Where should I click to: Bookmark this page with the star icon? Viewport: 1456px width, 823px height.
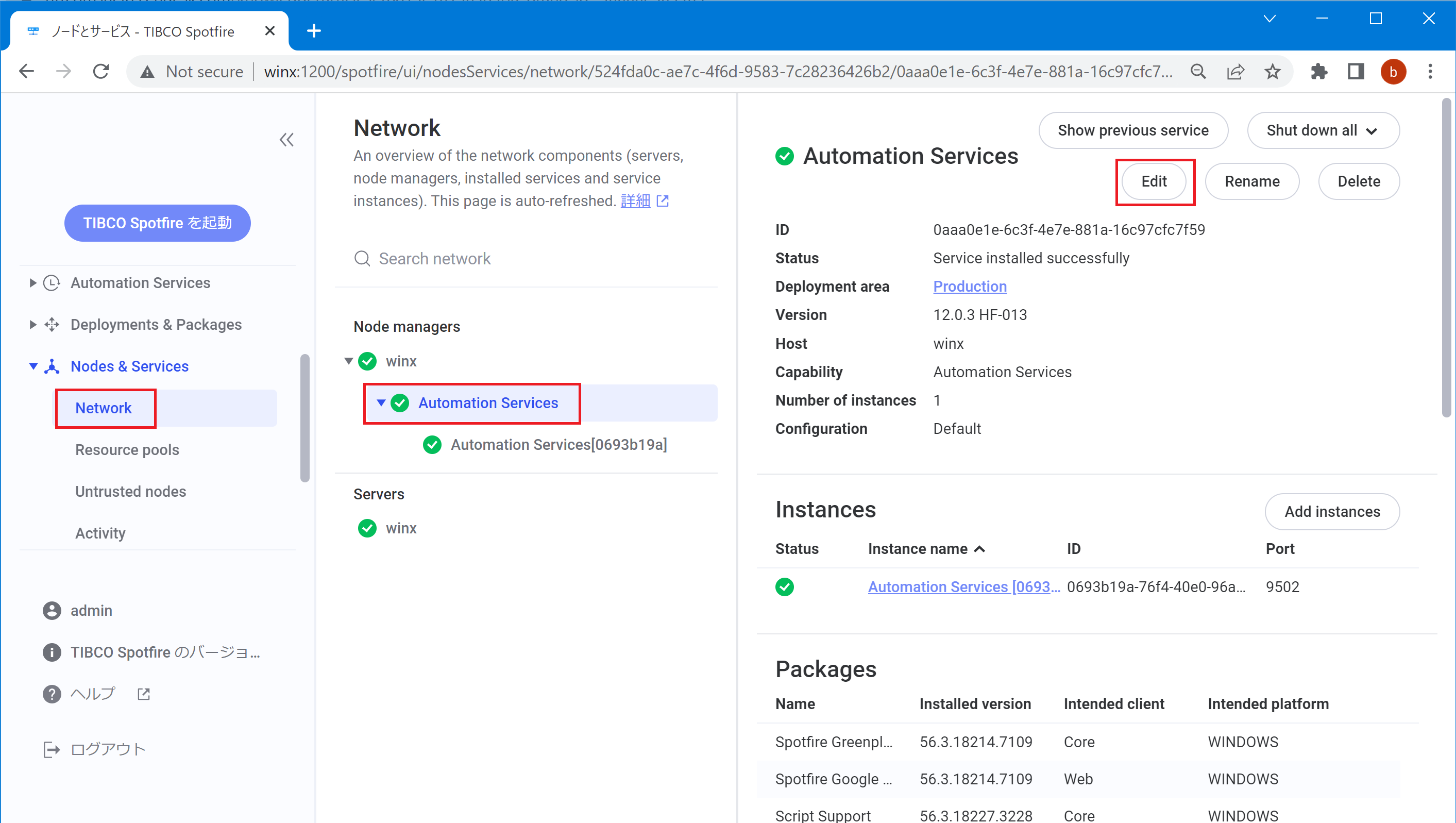[1272, 71]
